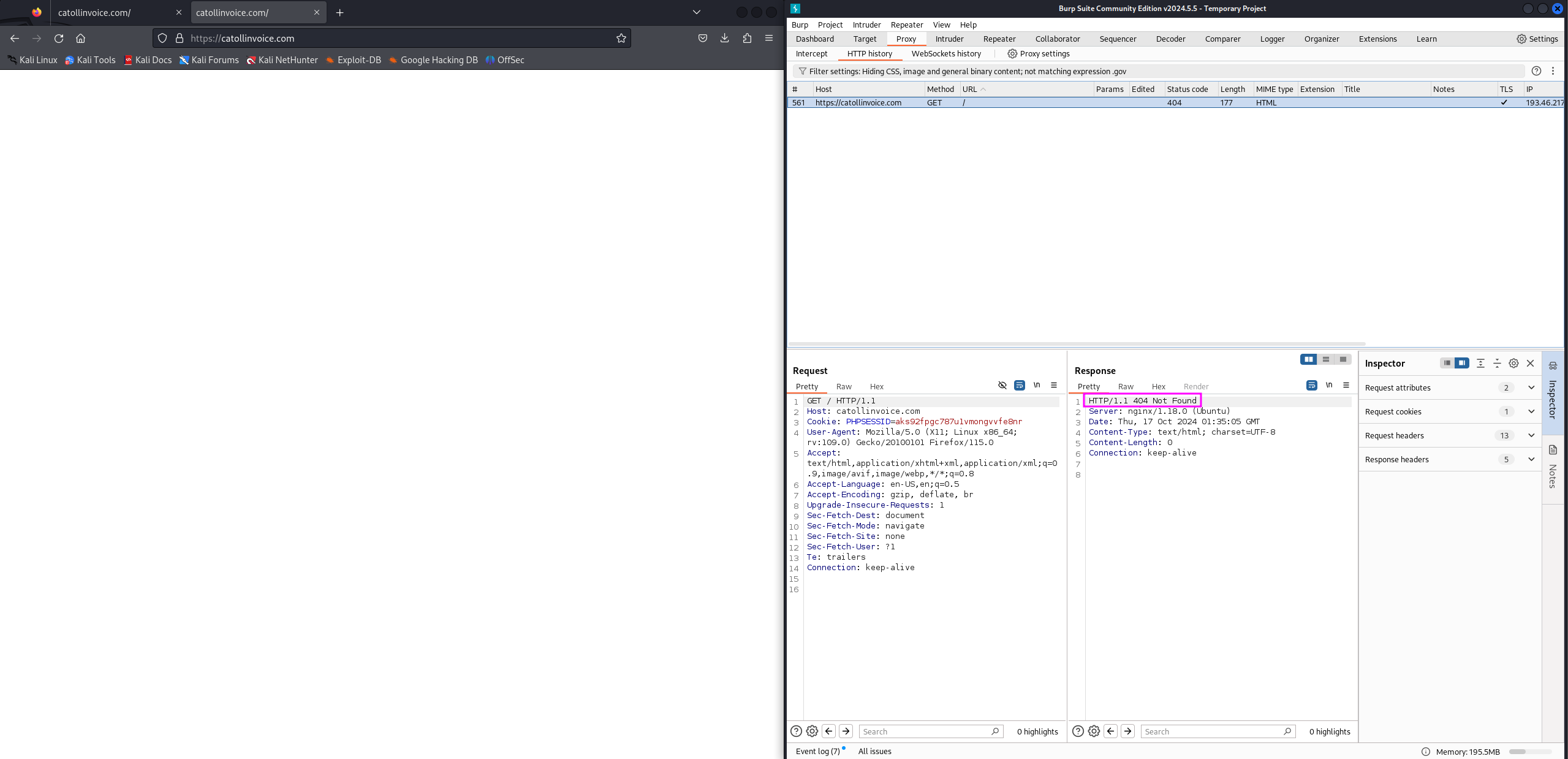Select history row 561 catollinvoice.com

1175,102
